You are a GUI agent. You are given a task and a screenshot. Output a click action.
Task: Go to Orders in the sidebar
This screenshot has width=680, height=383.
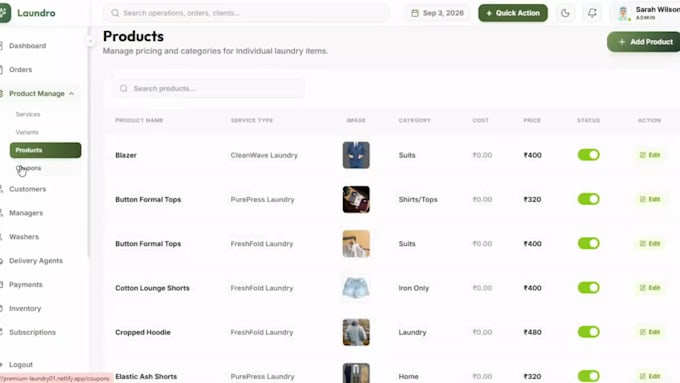[x=20, y=69]
